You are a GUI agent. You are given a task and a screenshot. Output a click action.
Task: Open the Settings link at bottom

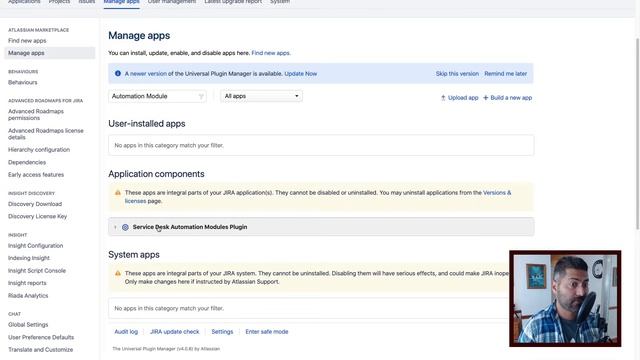click(x=222, y=332)
